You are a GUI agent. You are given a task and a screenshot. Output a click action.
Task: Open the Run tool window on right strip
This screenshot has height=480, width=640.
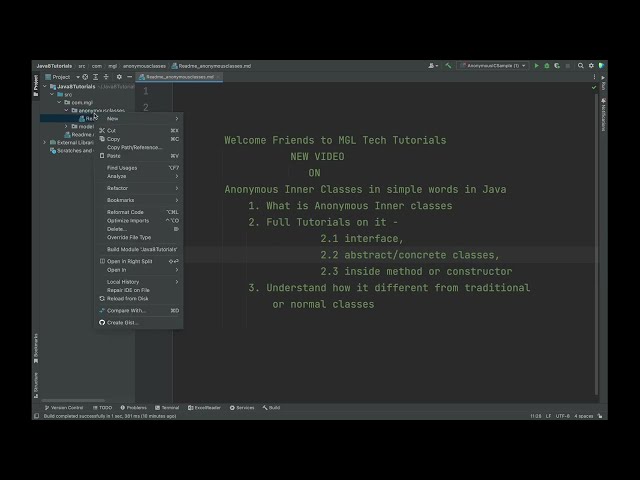point(603,83)
